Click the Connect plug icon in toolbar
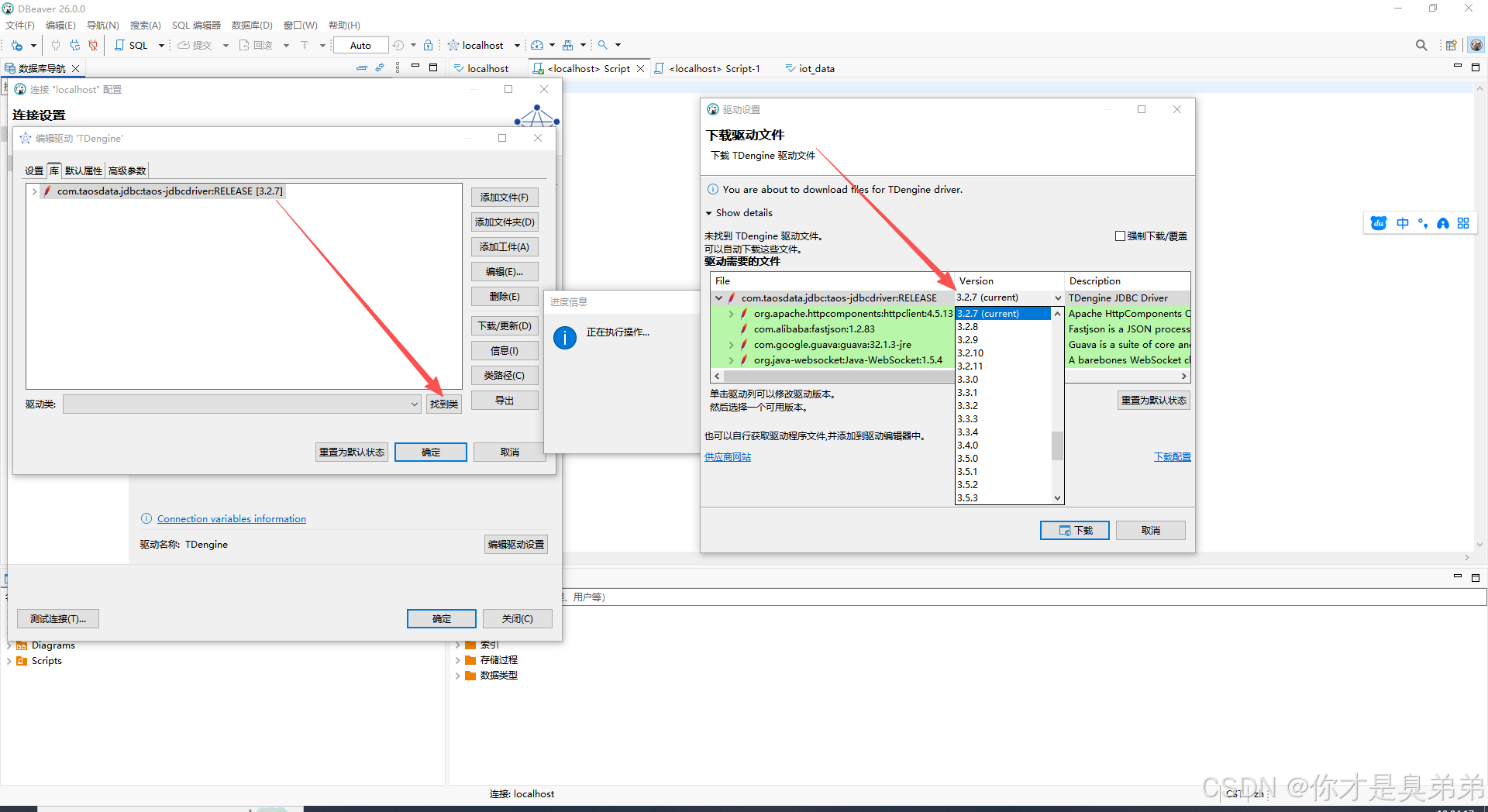1488x812 pixels. tap(56, 46)
